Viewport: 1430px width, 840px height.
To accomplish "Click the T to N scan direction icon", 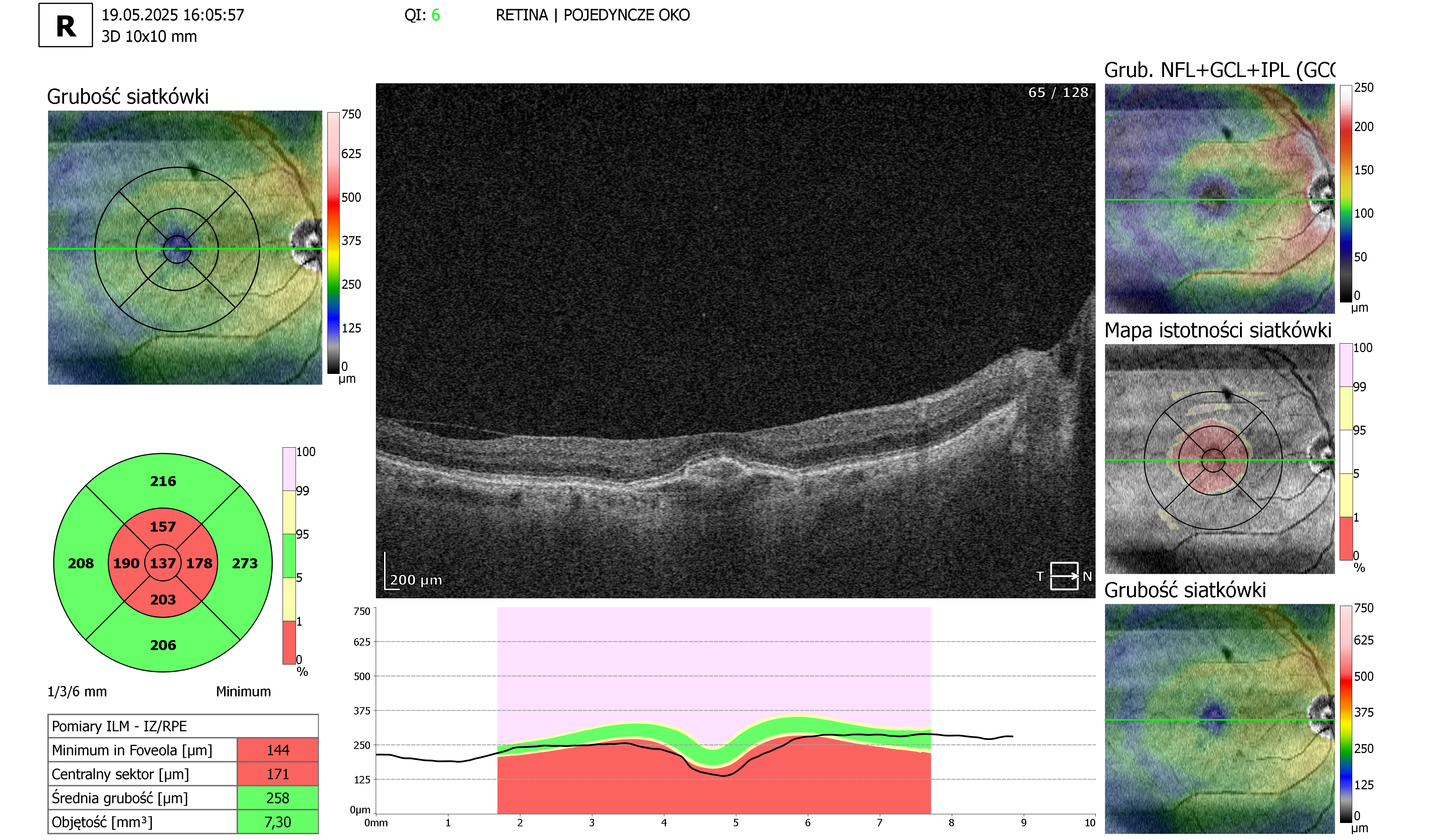I will click(1064, 576).
